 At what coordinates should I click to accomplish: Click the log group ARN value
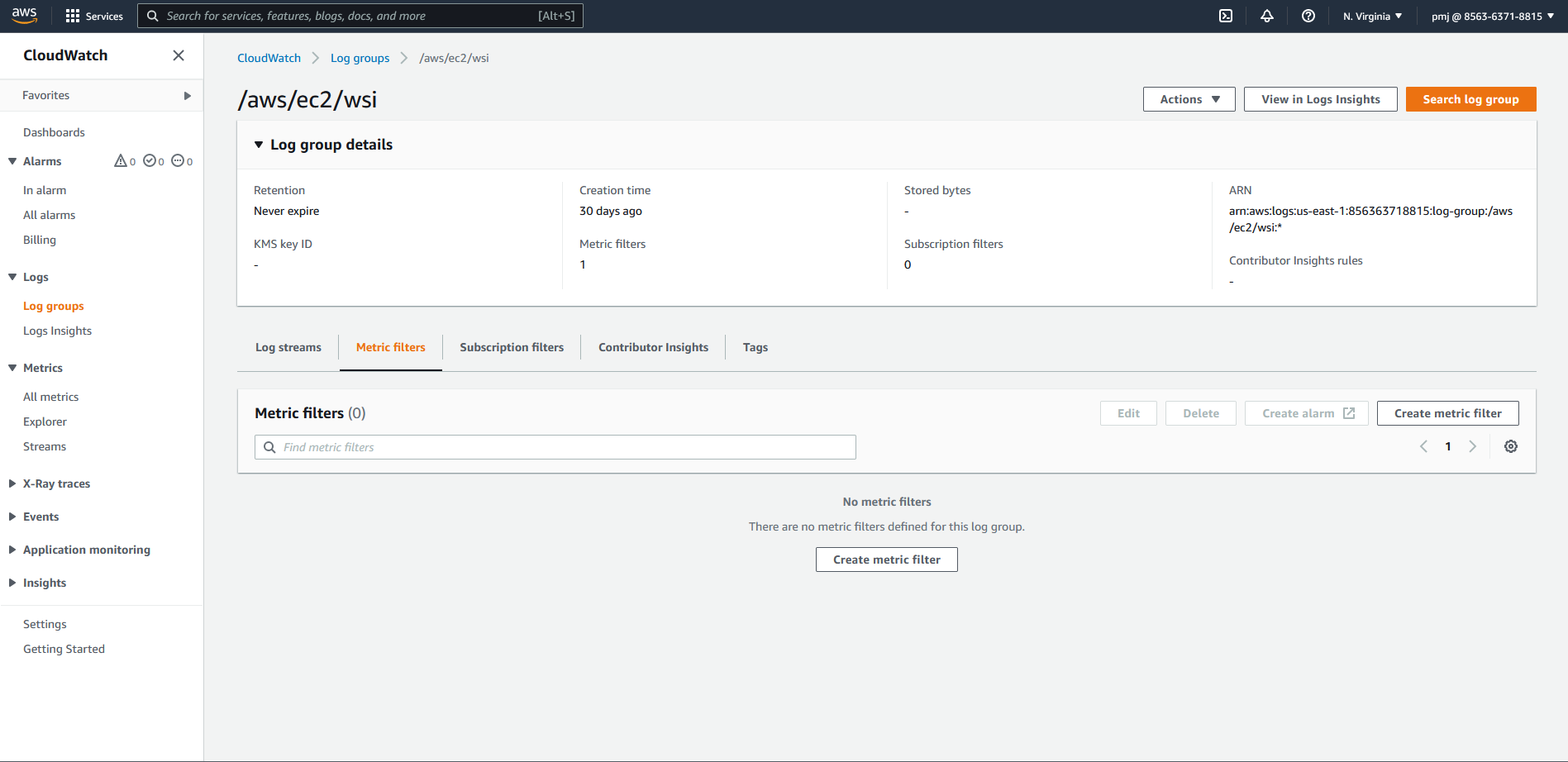tap(1370, 219)
